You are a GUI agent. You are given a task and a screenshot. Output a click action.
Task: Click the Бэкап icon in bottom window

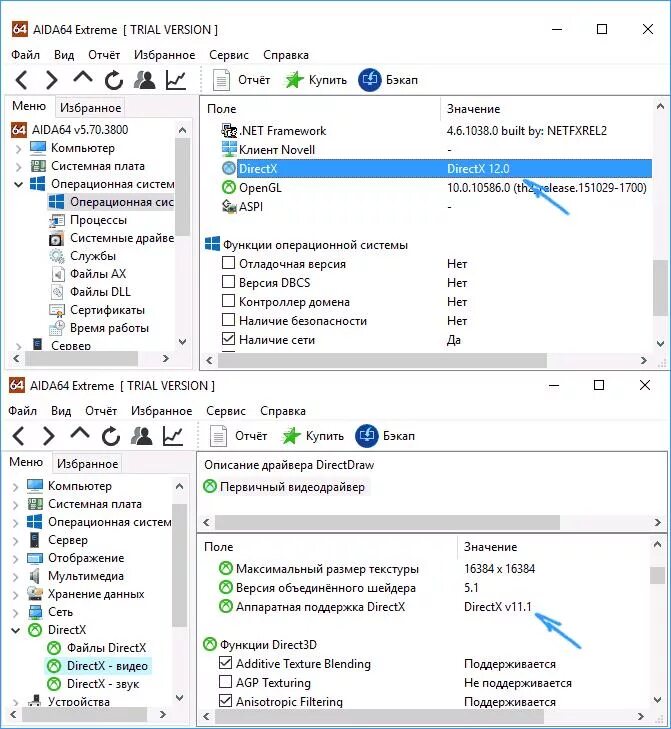367,436
